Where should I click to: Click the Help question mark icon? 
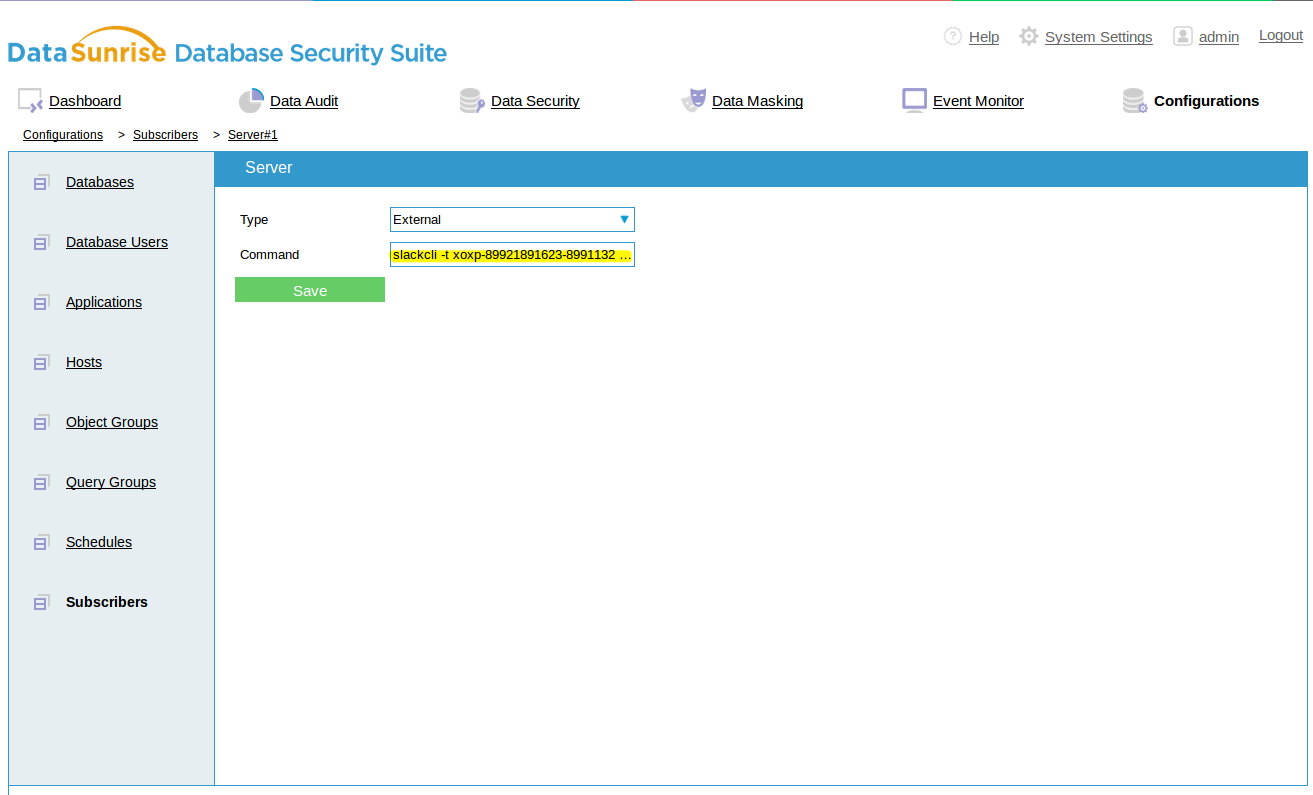(953, 36)
